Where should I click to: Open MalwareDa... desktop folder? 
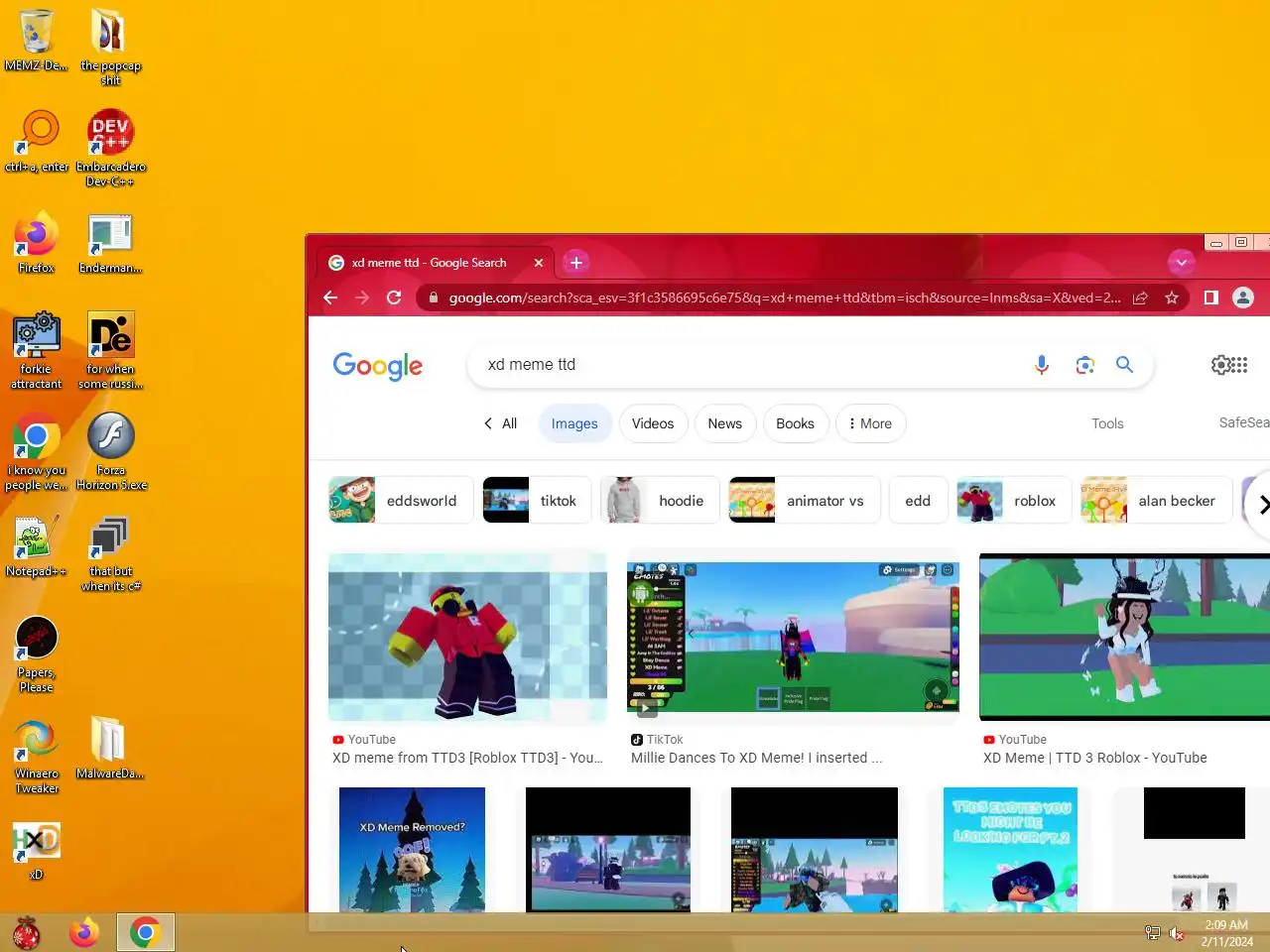(110, 748)
